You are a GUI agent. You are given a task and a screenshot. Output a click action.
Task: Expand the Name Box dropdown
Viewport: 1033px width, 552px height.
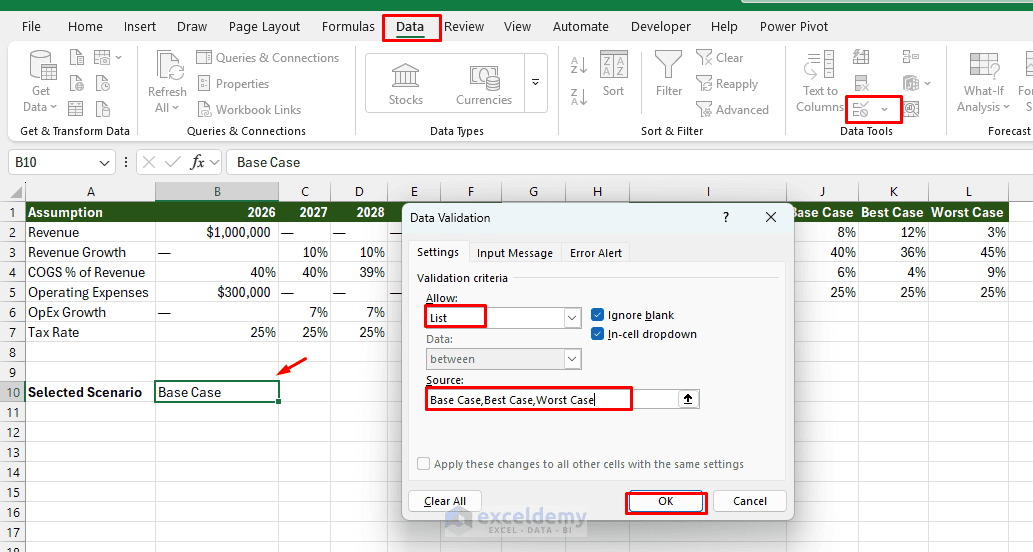pyautogui.click(x=104, y=163)
